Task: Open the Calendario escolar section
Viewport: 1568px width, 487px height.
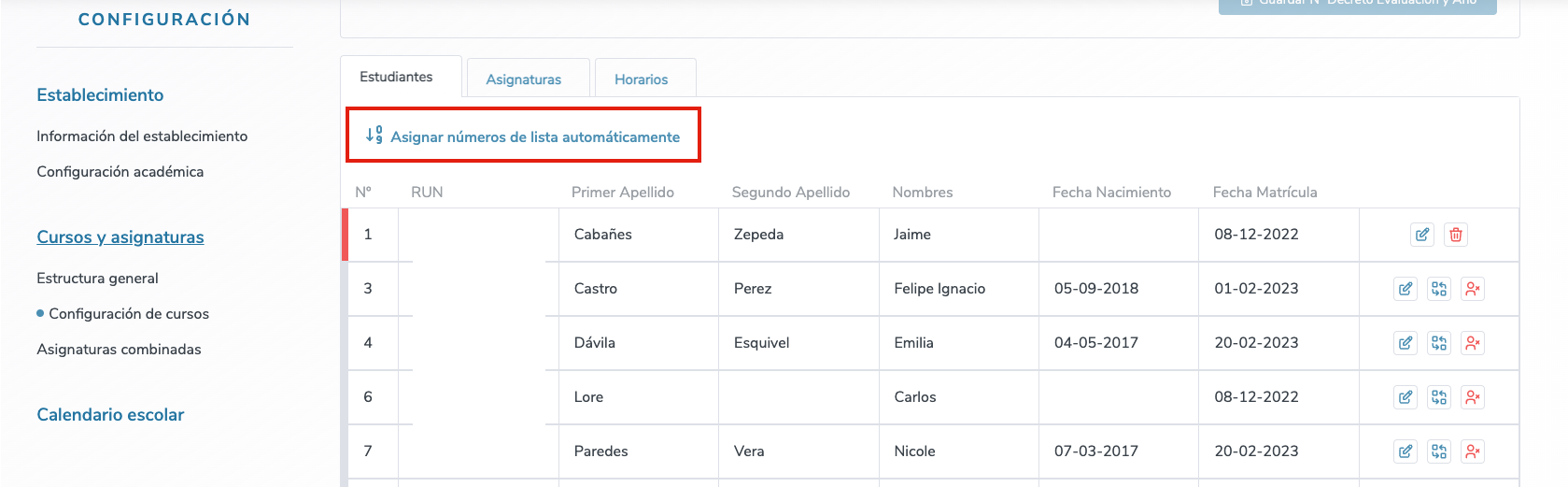Action: [x=110, y=415]
